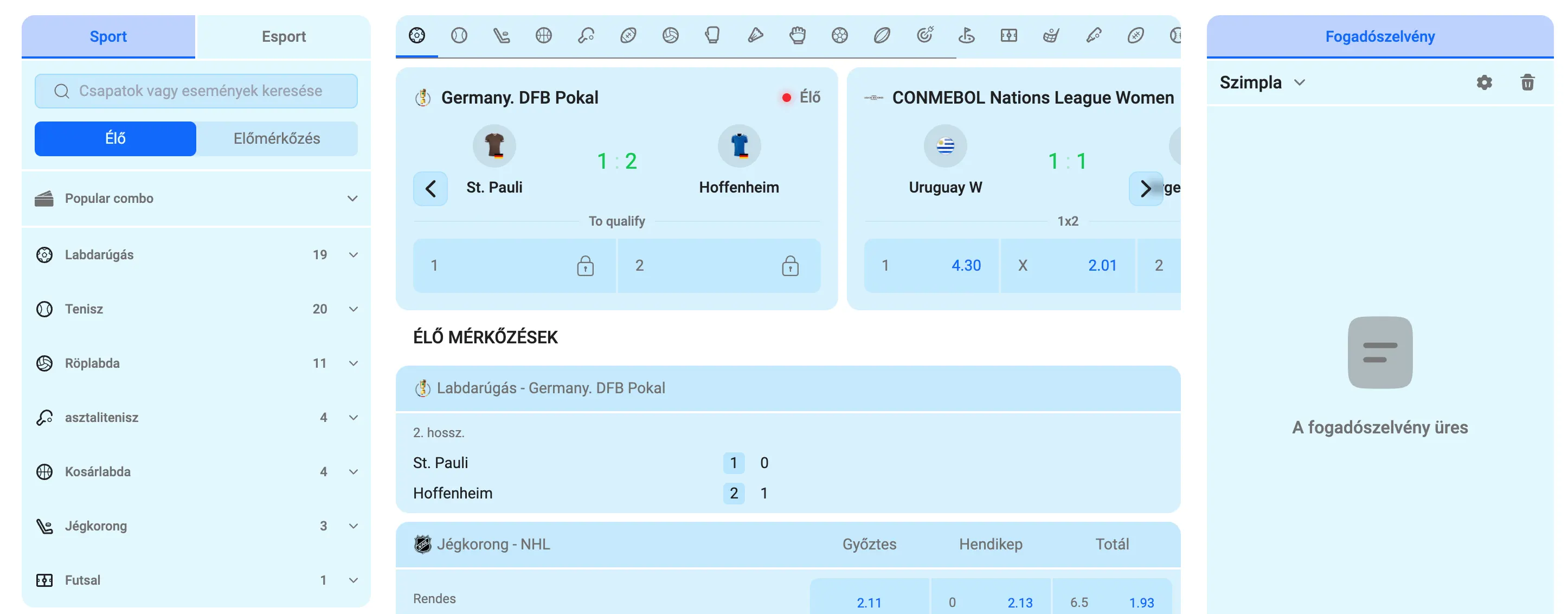The image size is (1568, 614).
Task: Switch to Előmérkőzés pre-match mode
Action: point(277,138)
